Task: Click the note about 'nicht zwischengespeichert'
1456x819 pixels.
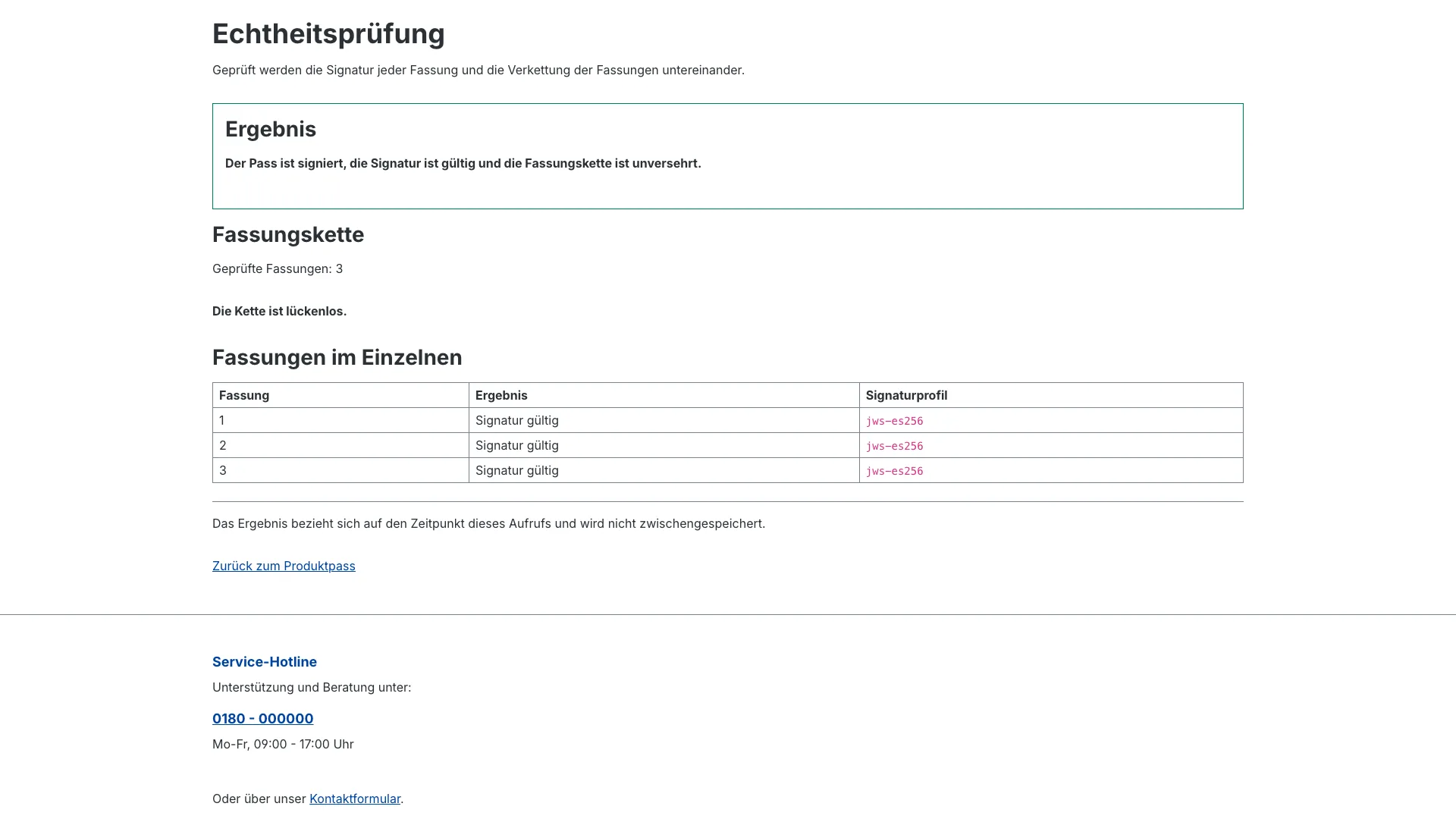Action: point(488,523)
